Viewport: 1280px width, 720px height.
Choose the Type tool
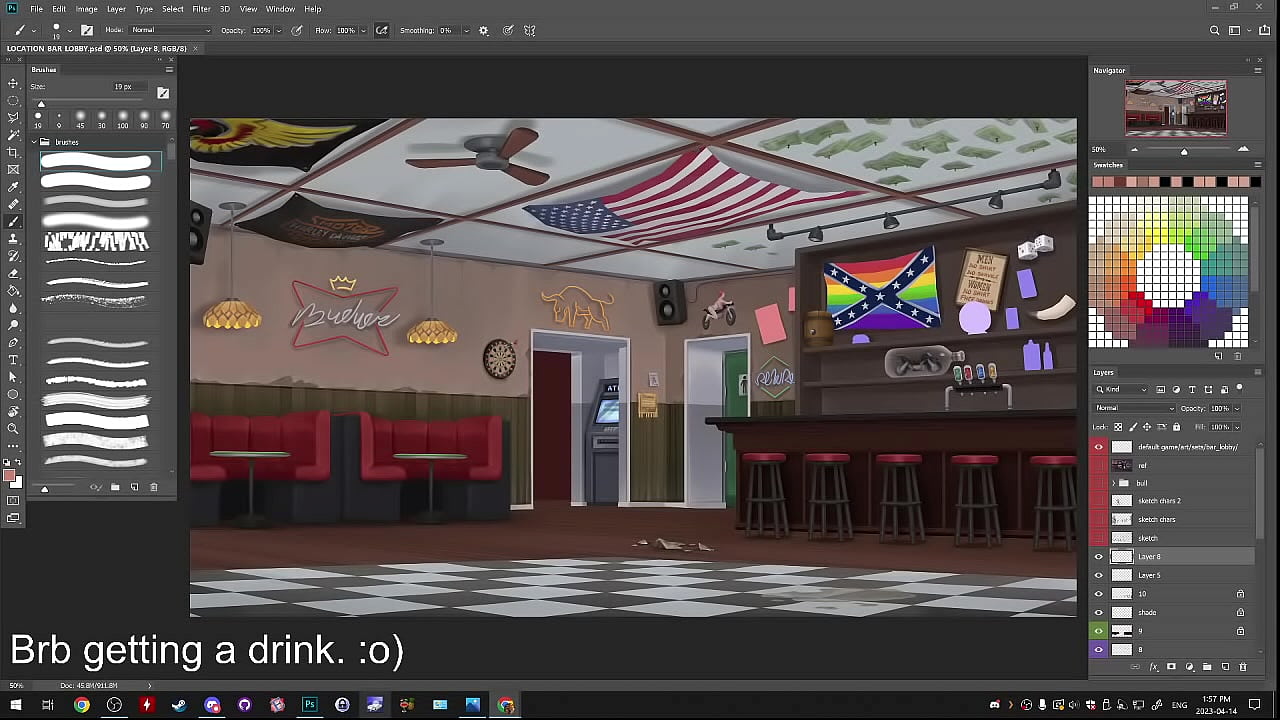13,360
